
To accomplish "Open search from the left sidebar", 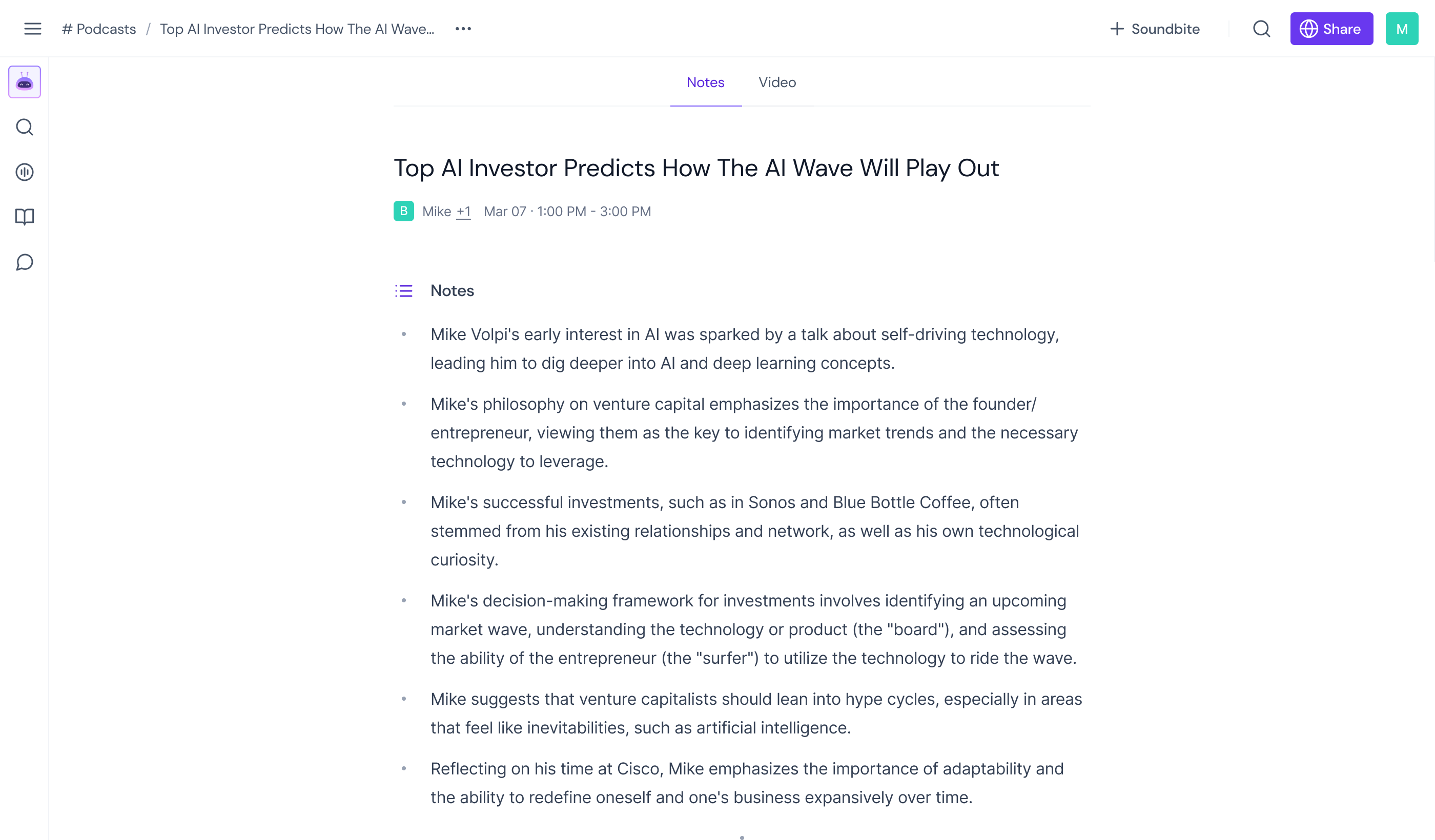I will [x=24, y=127].
